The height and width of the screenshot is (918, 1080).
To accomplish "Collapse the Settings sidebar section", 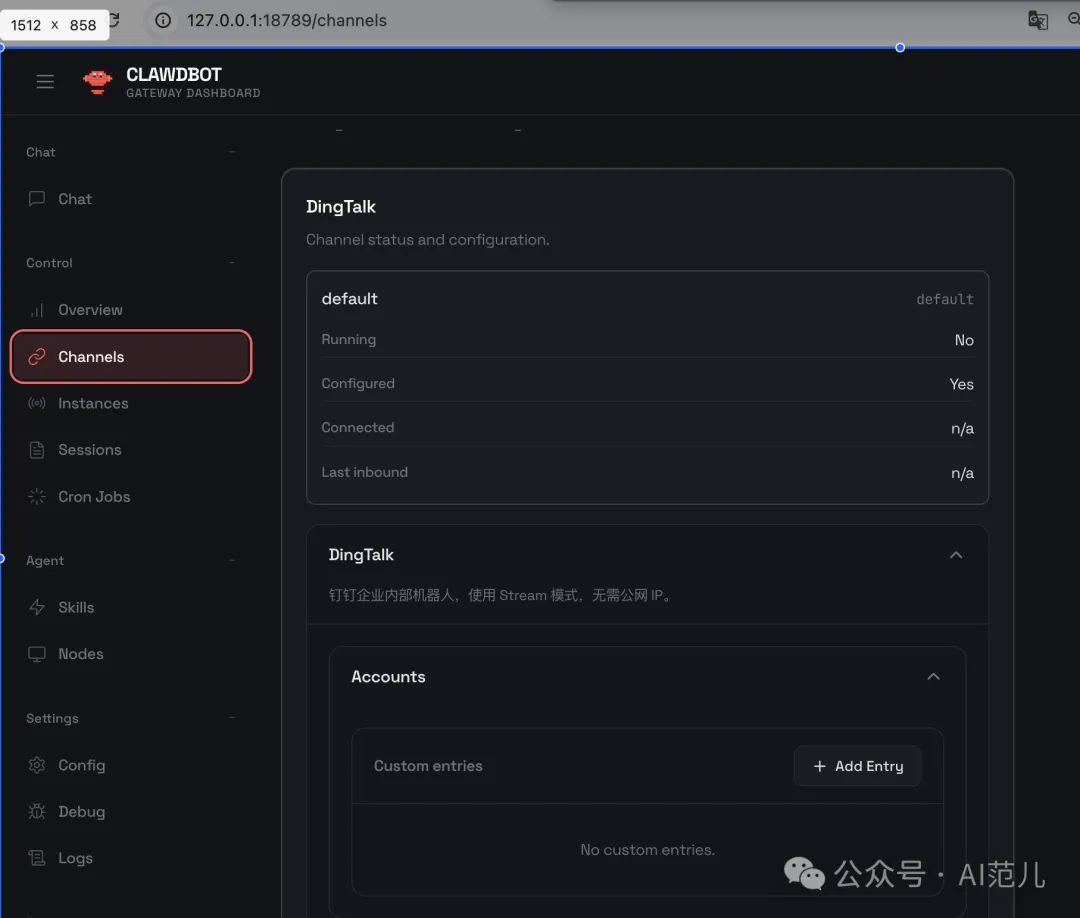I will pyautogui.click(x=232, y=718).
